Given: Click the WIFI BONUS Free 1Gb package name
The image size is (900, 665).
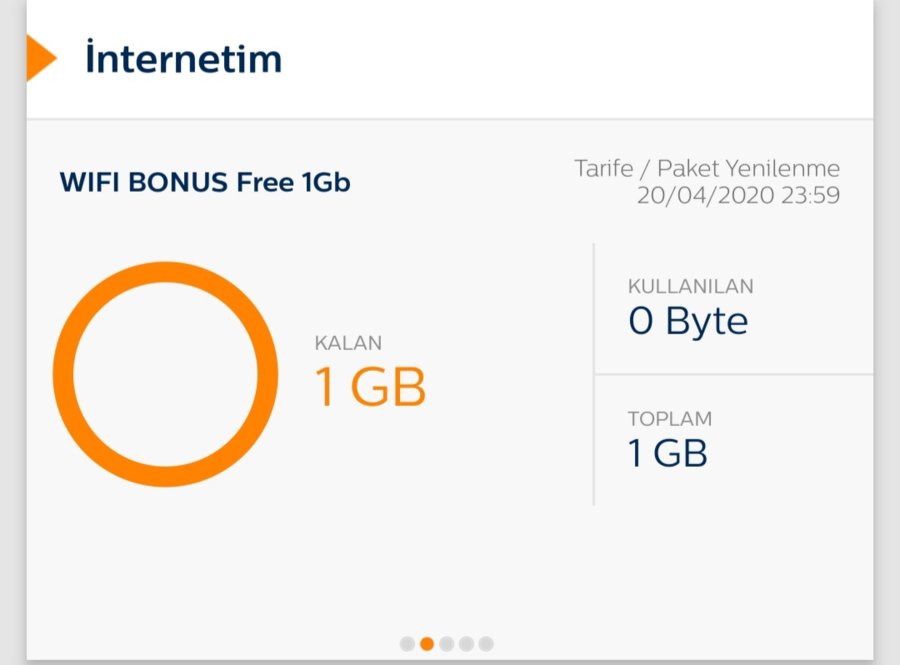Looking at the screenshot, I should pos(205,183).
